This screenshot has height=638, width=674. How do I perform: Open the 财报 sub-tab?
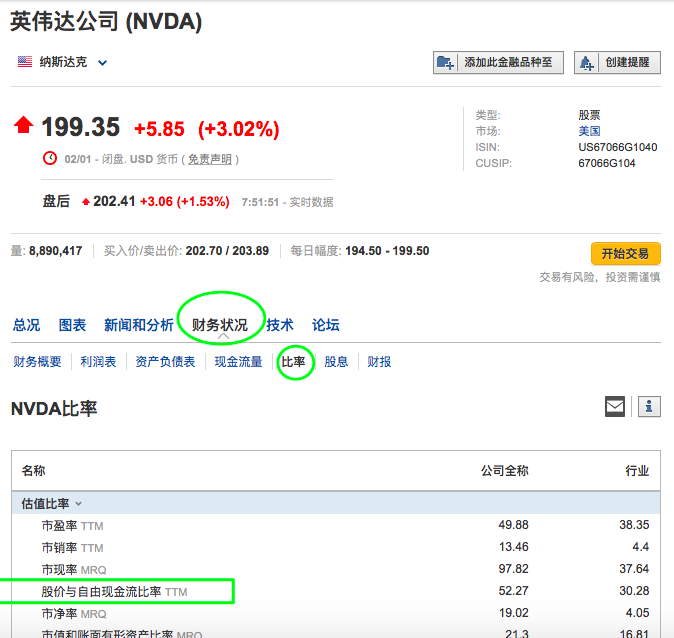(x=379, y=362)
